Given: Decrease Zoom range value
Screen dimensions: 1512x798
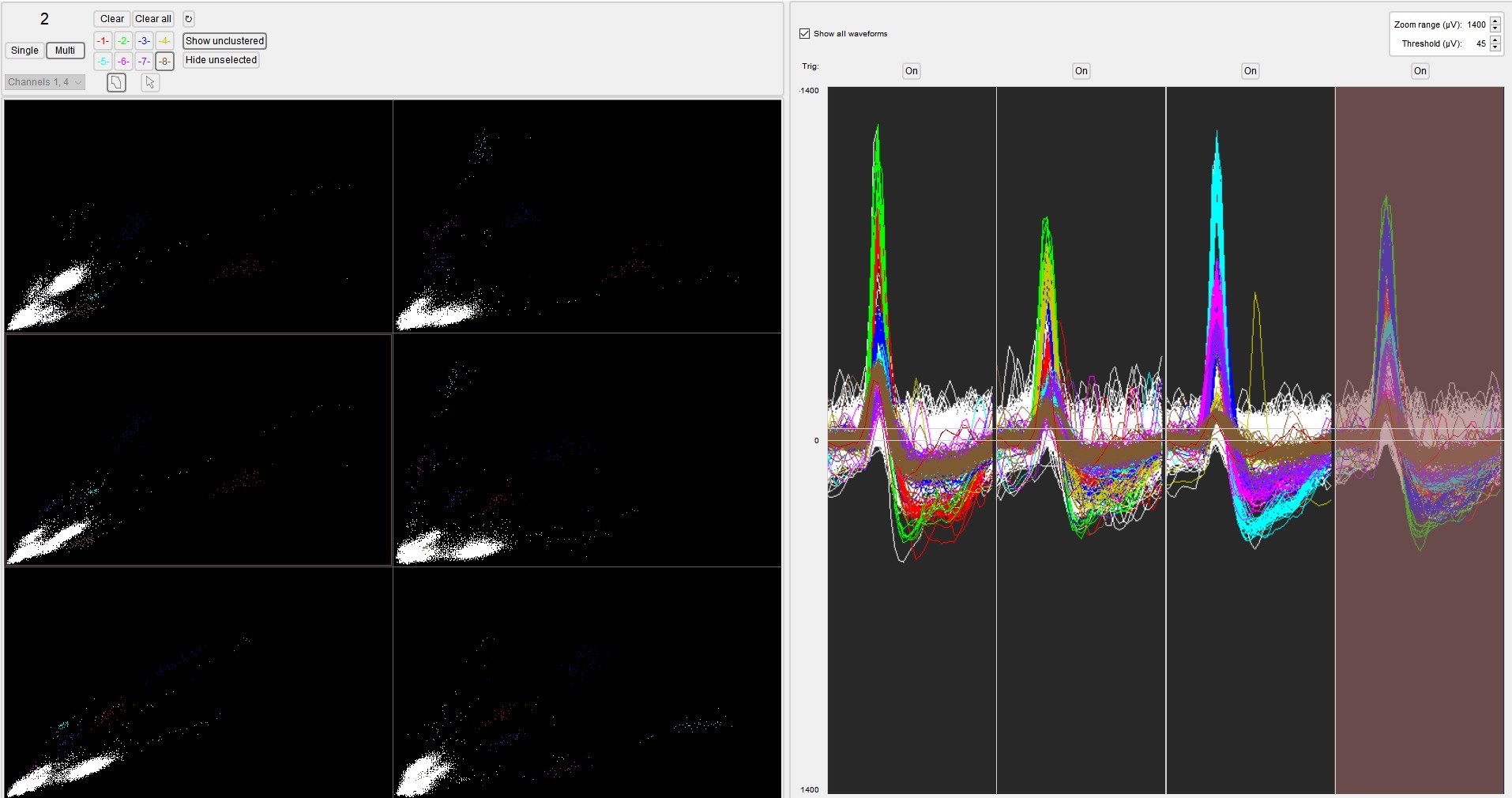Looking at the screenshot, I should tap(1495, 28).
